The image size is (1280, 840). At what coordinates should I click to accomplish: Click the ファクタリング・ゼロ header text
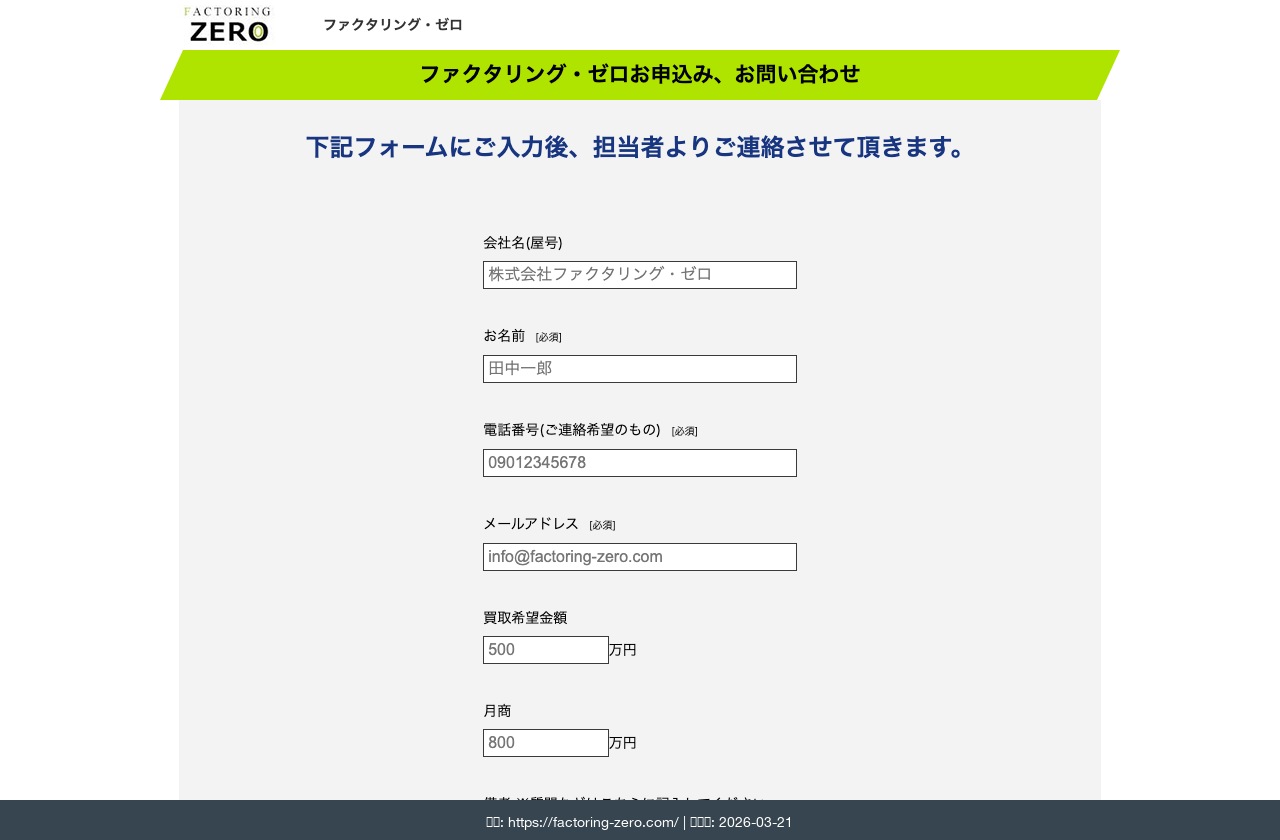(392, 24)
